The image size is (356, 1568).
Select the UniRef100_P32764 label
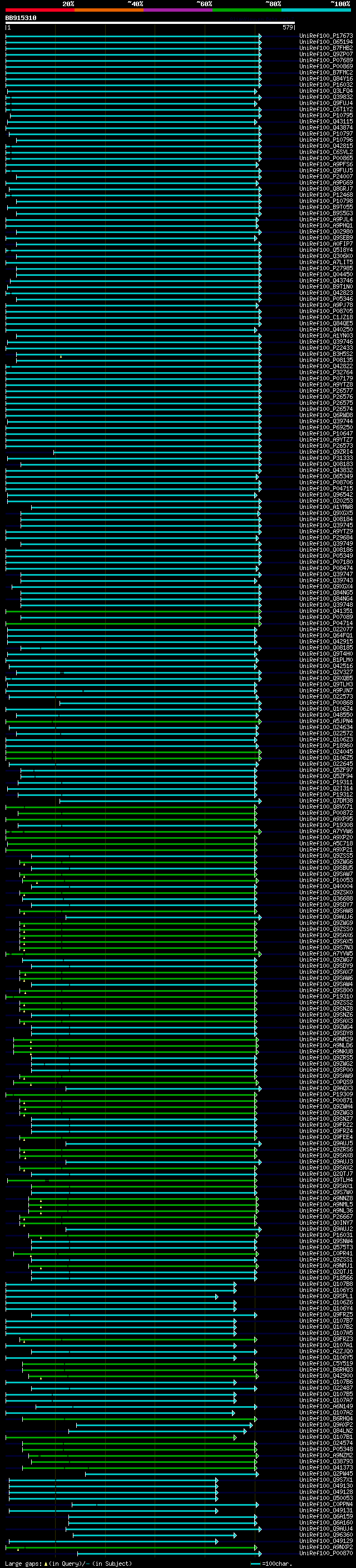coord(326,373)
